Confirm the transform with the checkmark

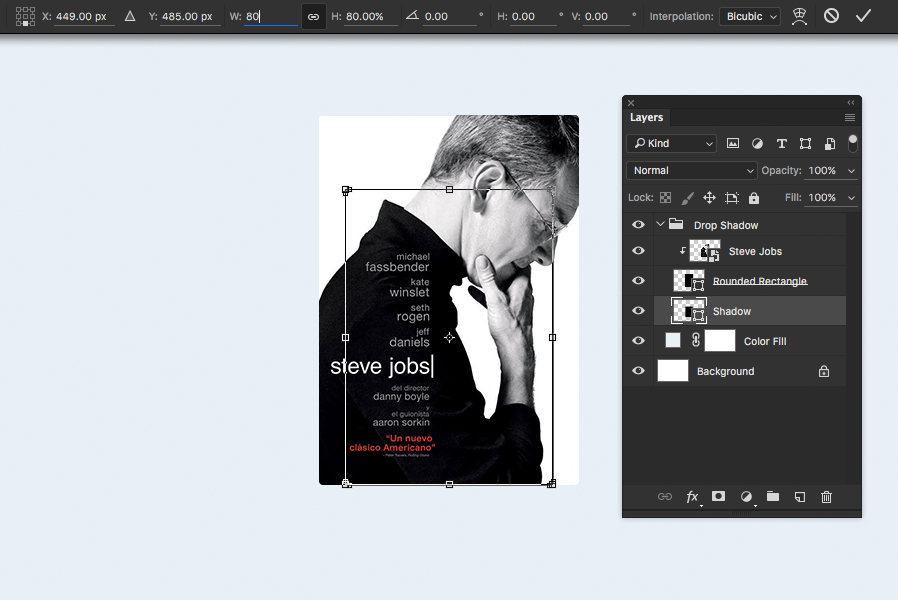click(x=863, y=15)
